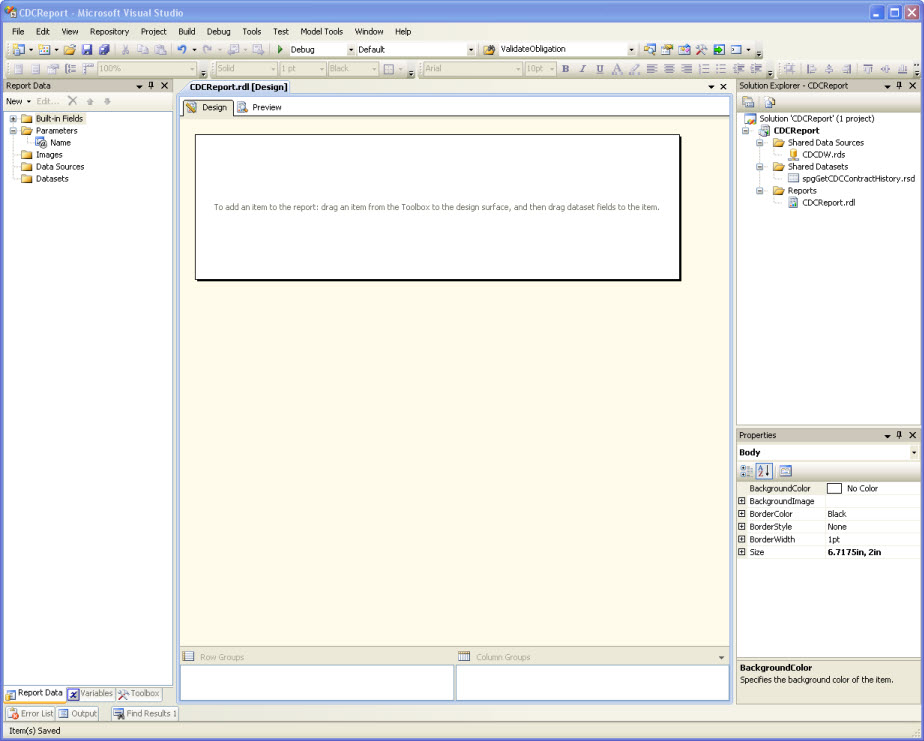Open the New dropdown button in Report Data
The height and width of the screenshot is (741, 924).
tap(18, 101)
